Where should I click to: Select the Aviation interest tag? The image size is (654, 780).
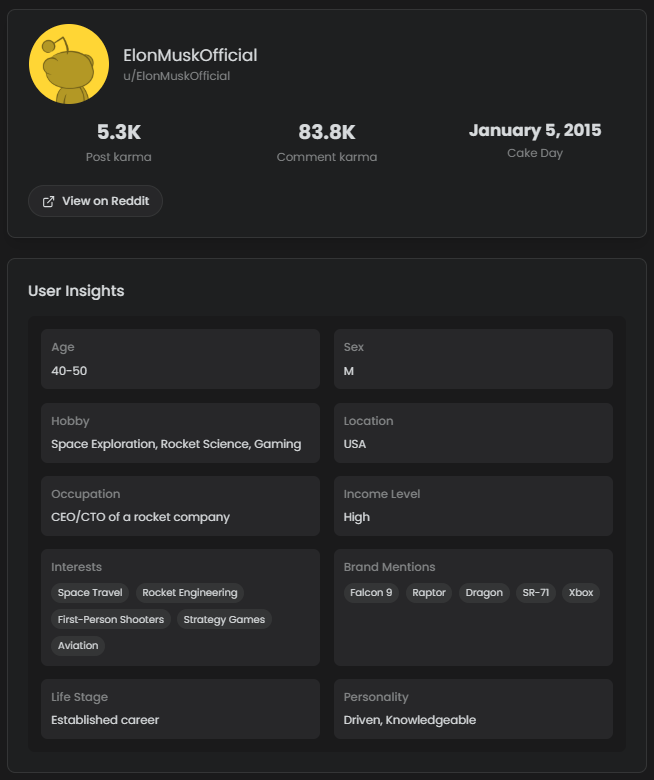click(78, 646)
